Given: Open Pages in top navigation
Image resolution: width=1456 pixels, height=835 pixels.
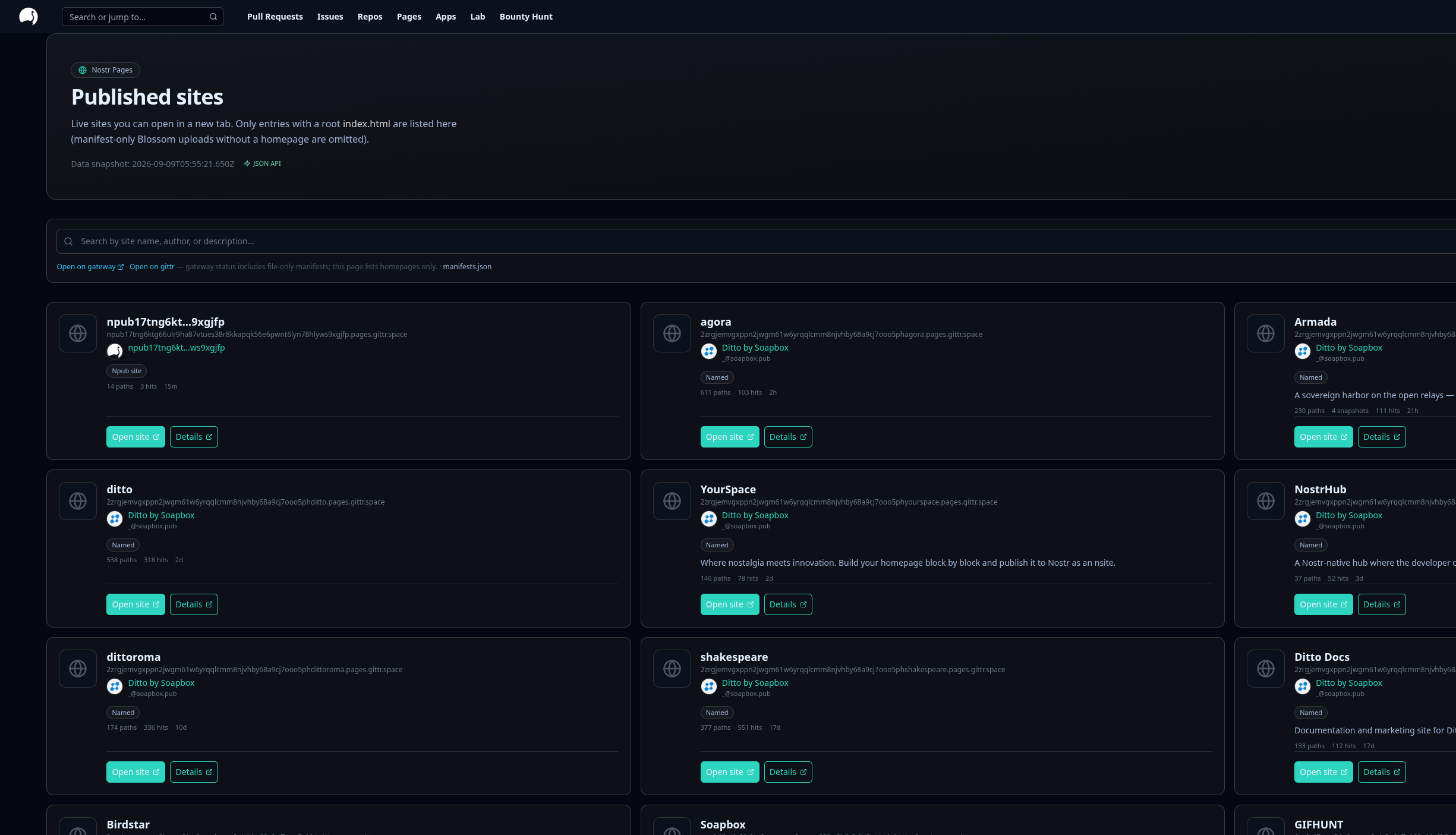Looking at the screenshot, I should pos(409,17).
